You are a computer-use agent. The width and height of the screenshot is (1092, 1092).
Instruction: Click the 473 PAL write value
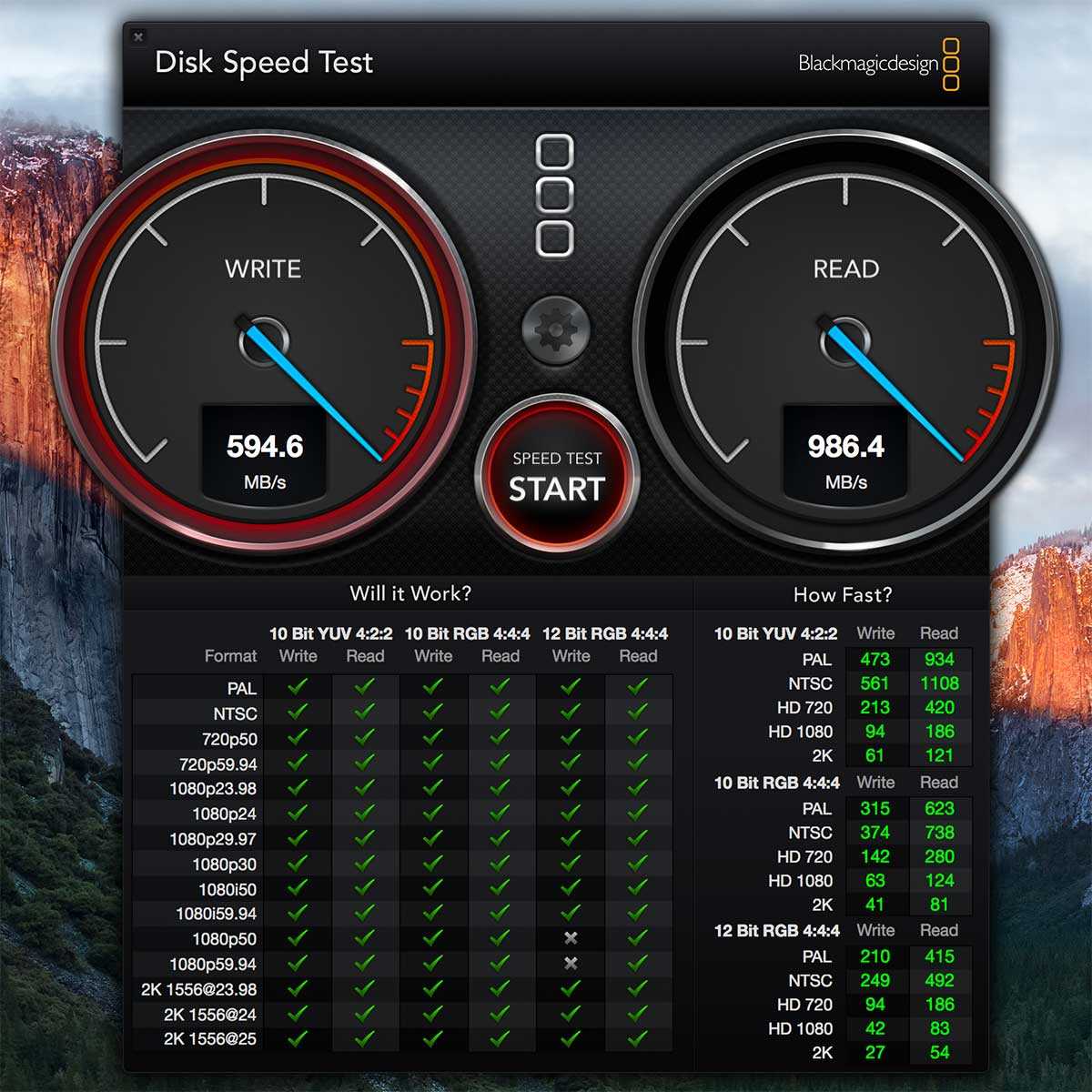point(875,660)
